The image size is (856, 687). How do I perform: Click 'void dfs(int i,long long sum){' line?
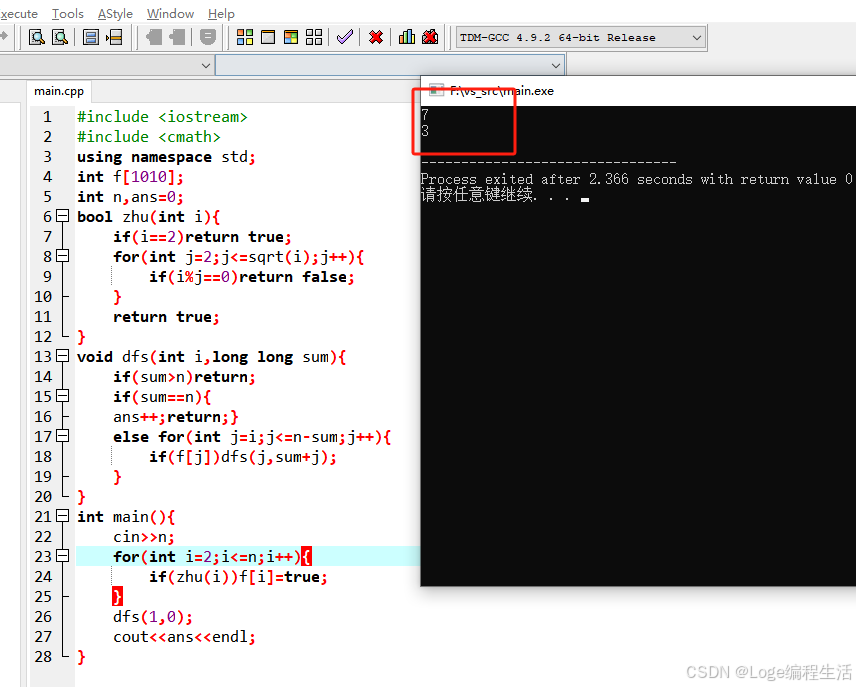(x=211, y=357)
